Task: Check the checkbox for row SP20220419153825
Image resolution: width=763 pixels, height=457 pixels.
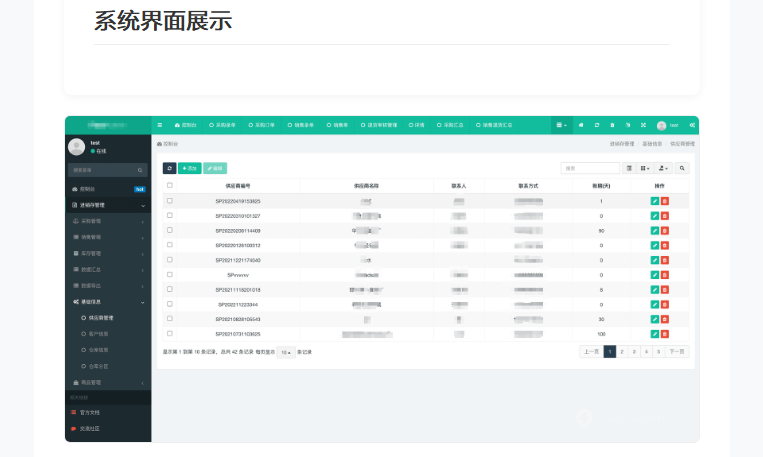Action: click(170, 201)
